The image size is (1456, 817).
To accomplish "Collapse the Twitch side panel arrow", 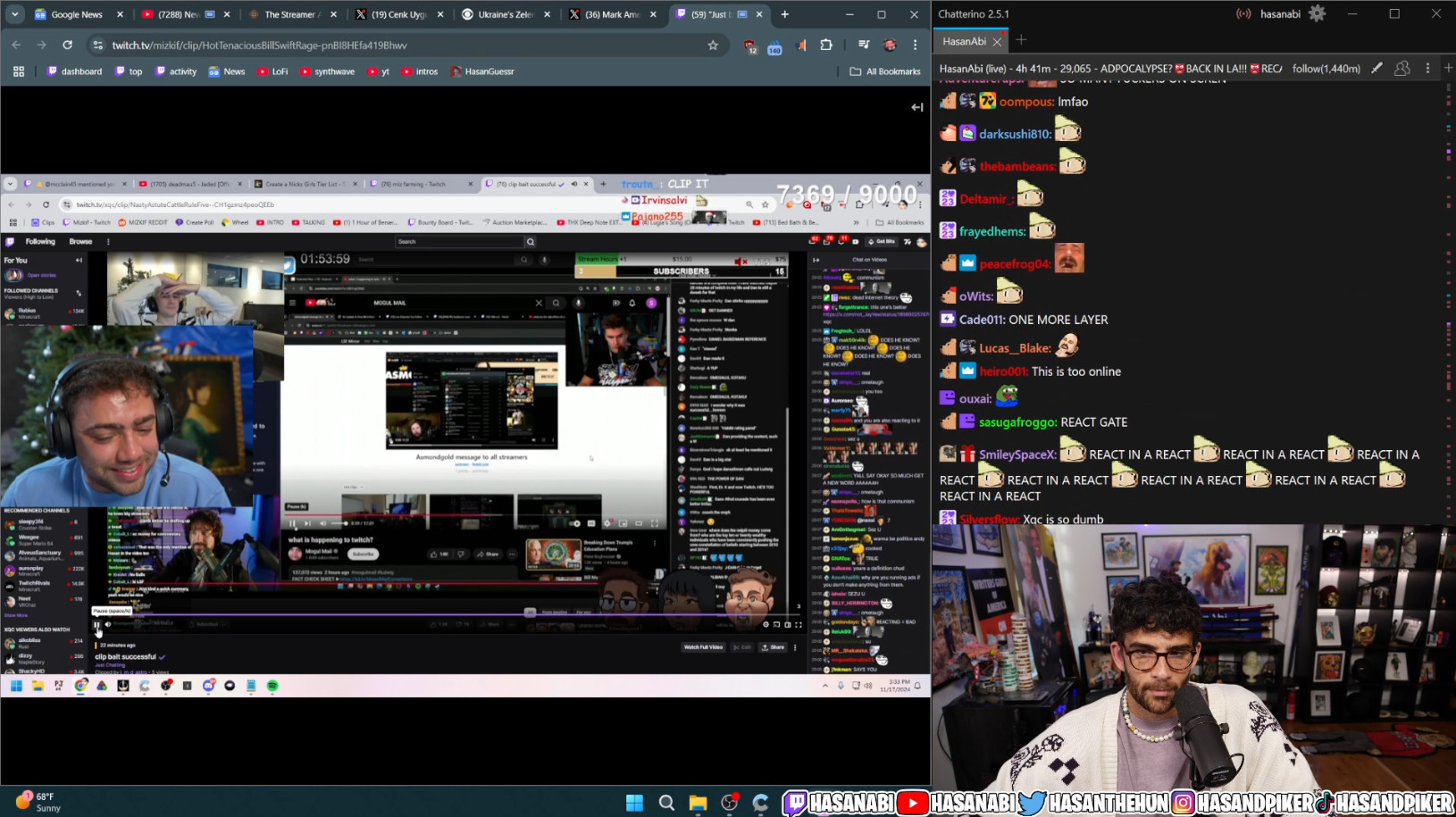I will [x=916, y=107].
